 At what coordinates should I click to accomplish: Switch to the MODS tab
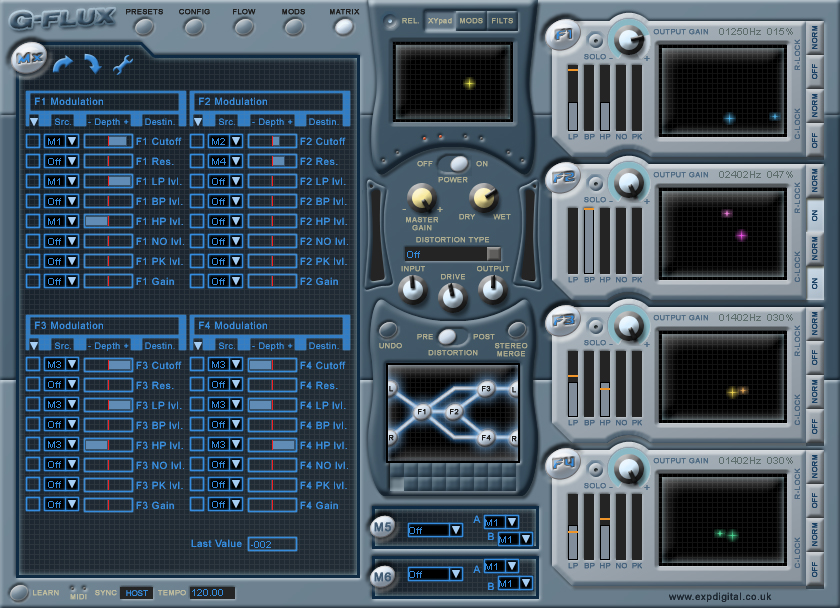pyautogui.click(x=470, y=21)
